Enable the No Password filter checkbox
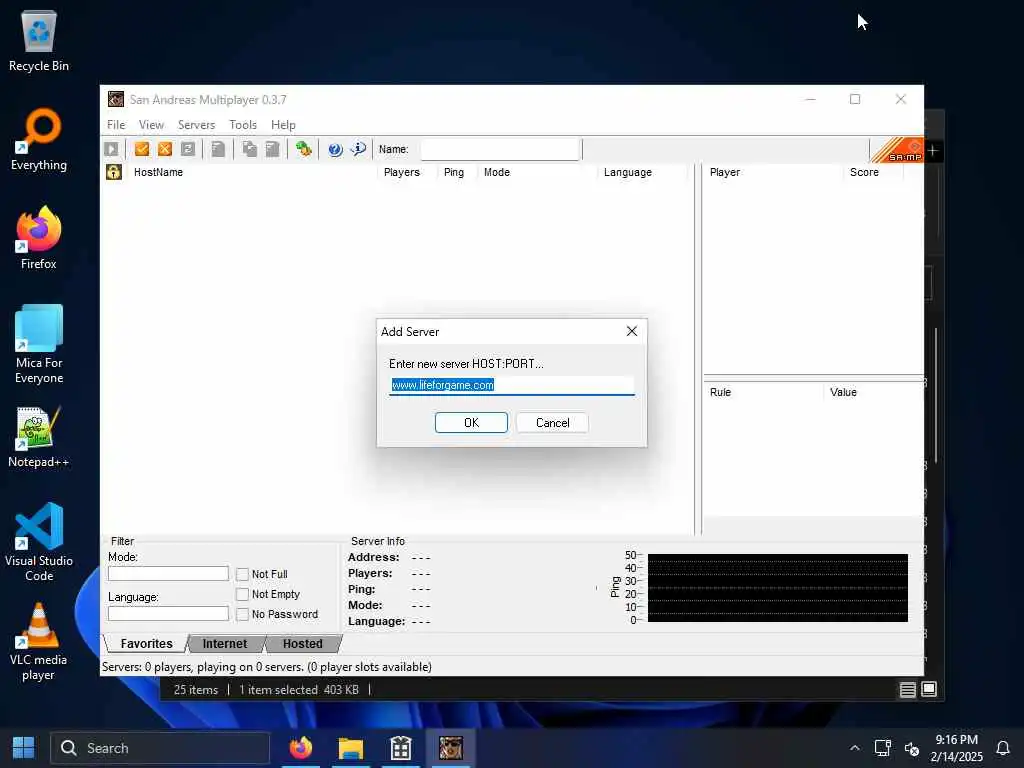The width and height of the screenshot is (1024, 768). (242, 615)
